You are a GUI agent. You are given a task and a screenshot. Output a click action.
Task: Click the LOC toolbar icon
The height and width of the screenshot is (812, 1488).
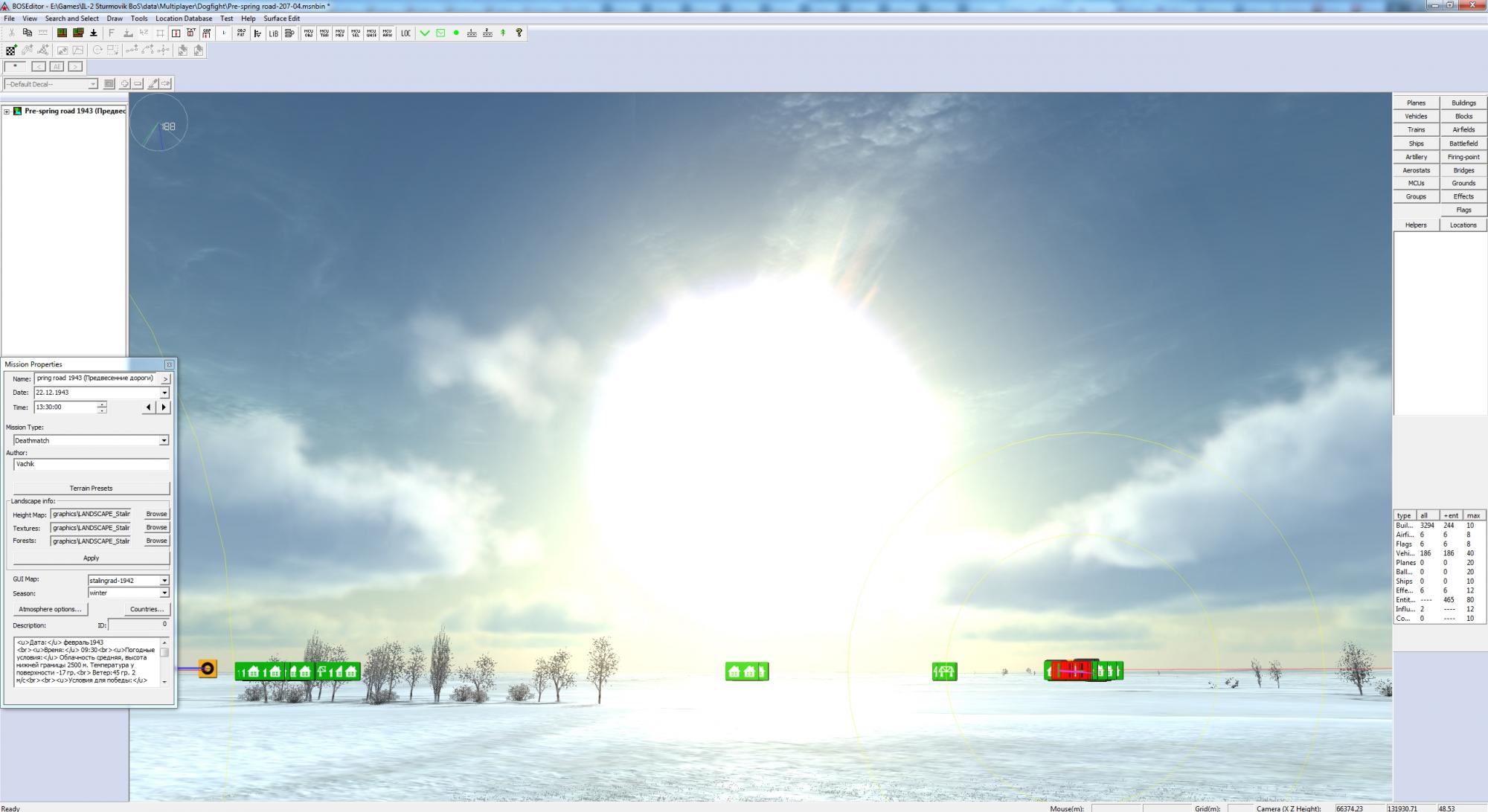tap(405, 33)
